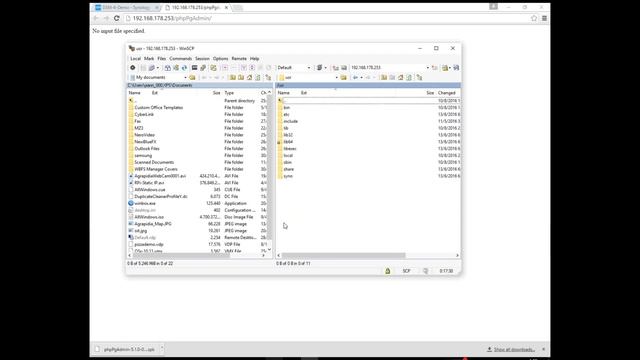Go to local home directory icon
The image size is (640, 360).
[x=249, y=78]
